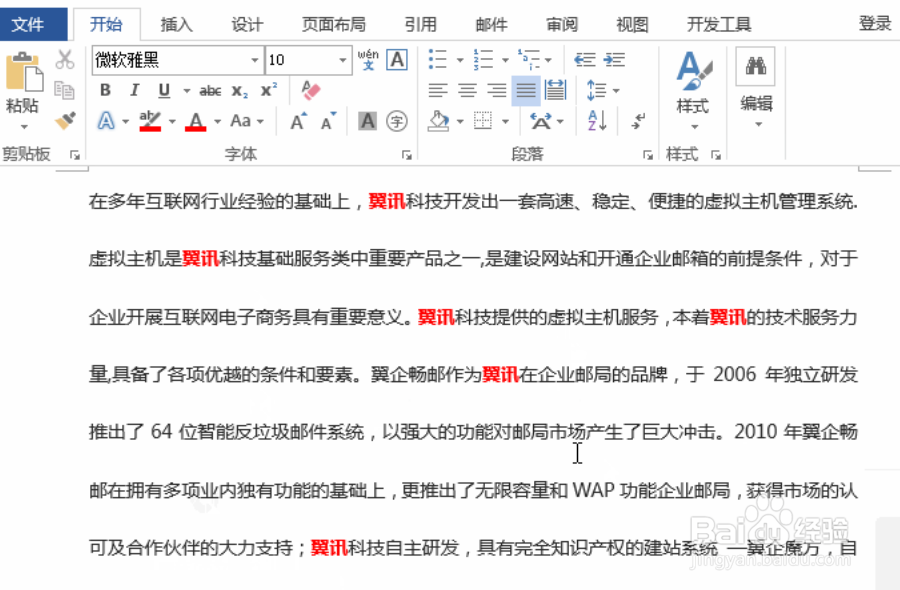Toggle italic formatting
The image size is (900, 590).
click(134, 90)
